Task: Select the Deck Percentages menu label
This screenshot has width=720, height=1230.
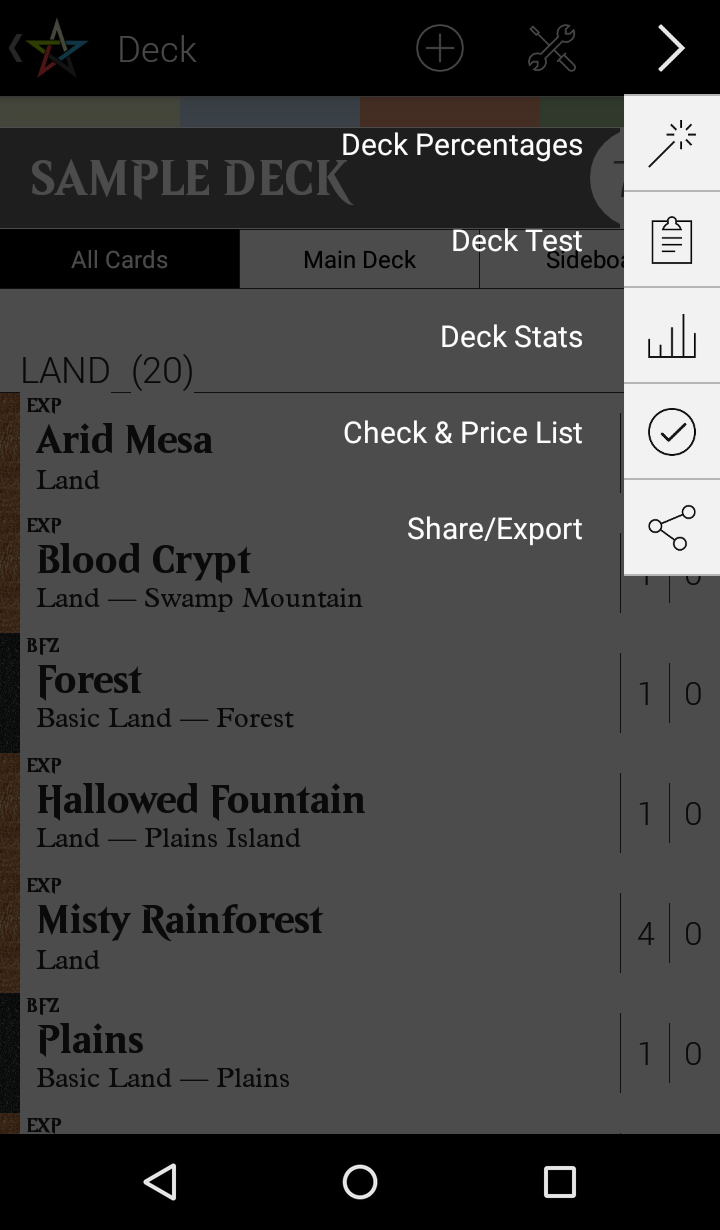Action: pos(461,144)
